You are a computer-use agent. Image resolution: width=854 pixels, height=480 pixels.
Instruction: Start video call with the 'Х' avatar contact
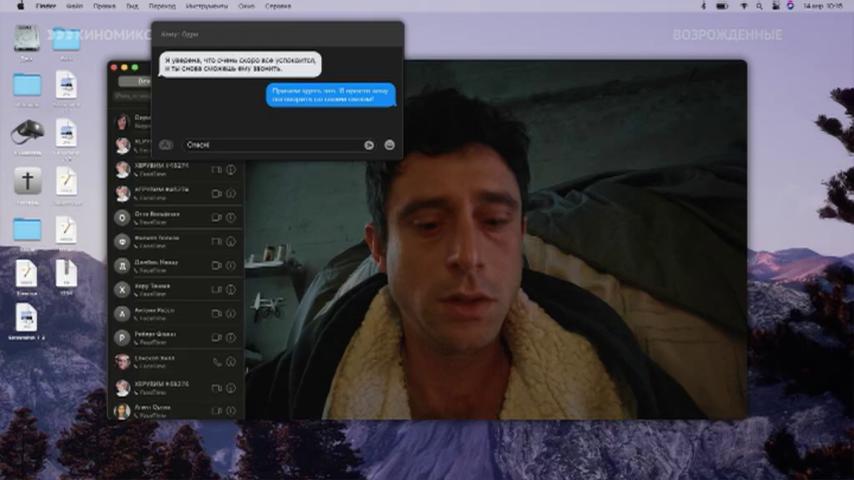[x=216, y=290]
